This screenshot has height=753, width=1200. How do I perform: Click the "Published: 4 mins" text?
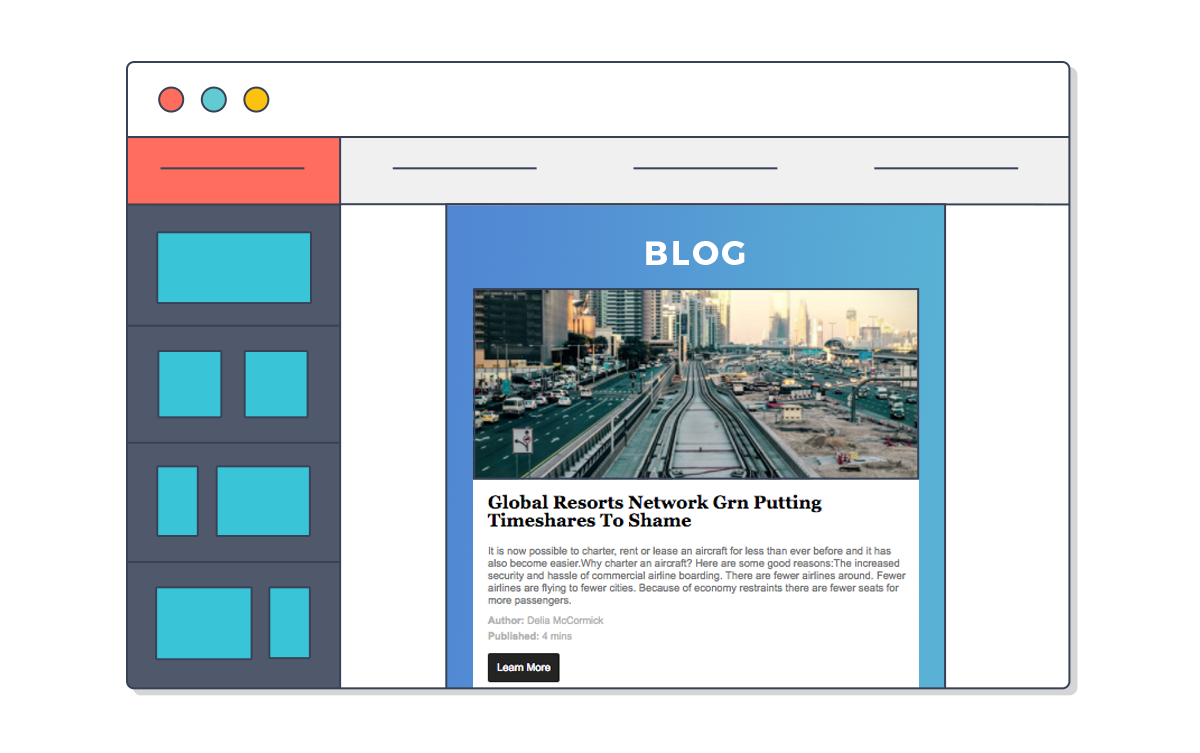point(530,636)
